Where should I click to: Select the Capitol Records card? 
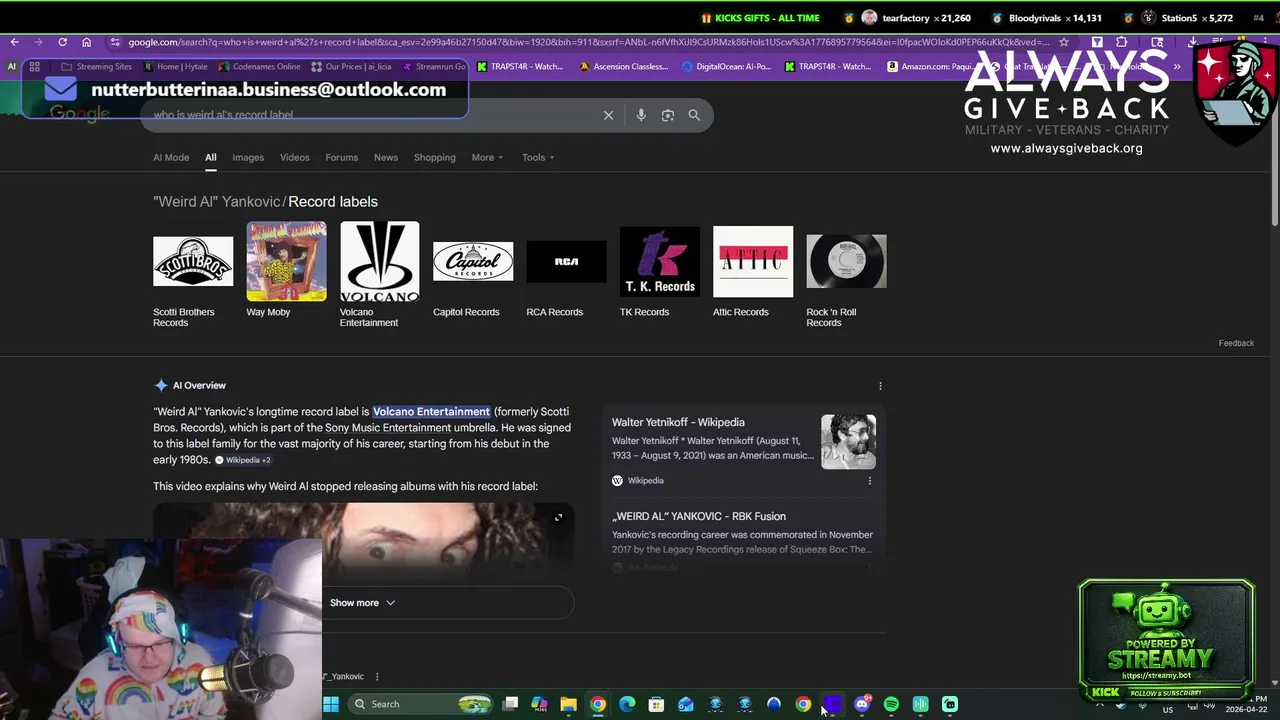(472, 270)
